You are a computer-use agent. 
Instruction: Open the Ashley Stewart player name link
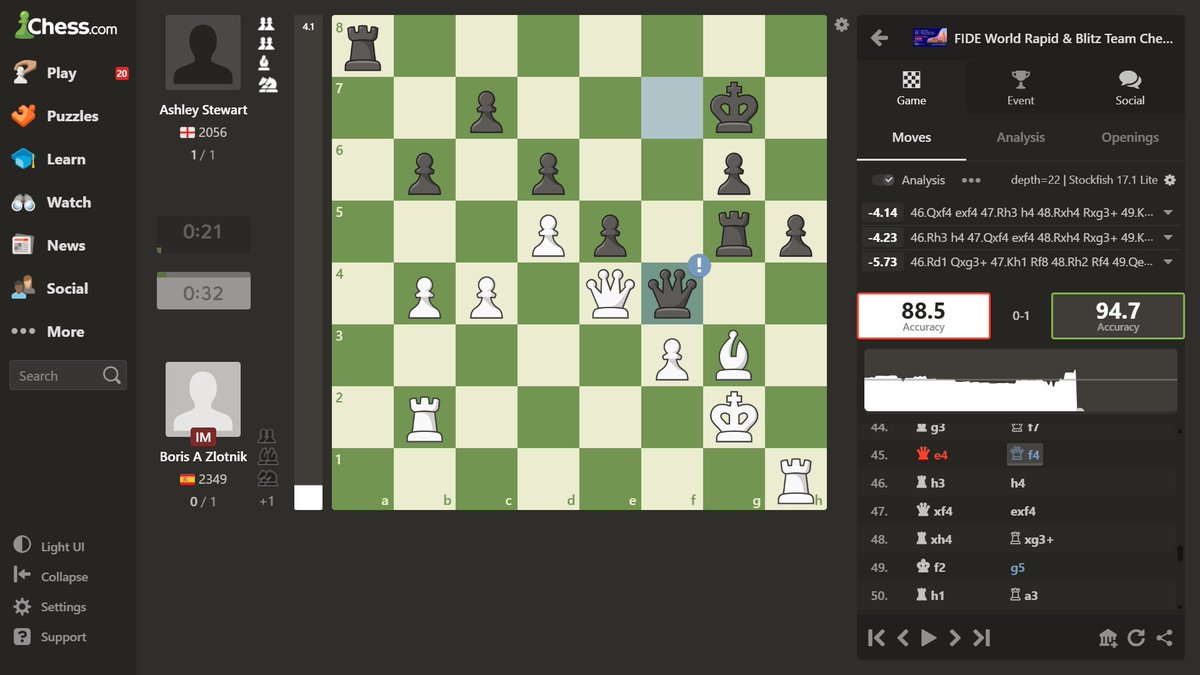203,110
